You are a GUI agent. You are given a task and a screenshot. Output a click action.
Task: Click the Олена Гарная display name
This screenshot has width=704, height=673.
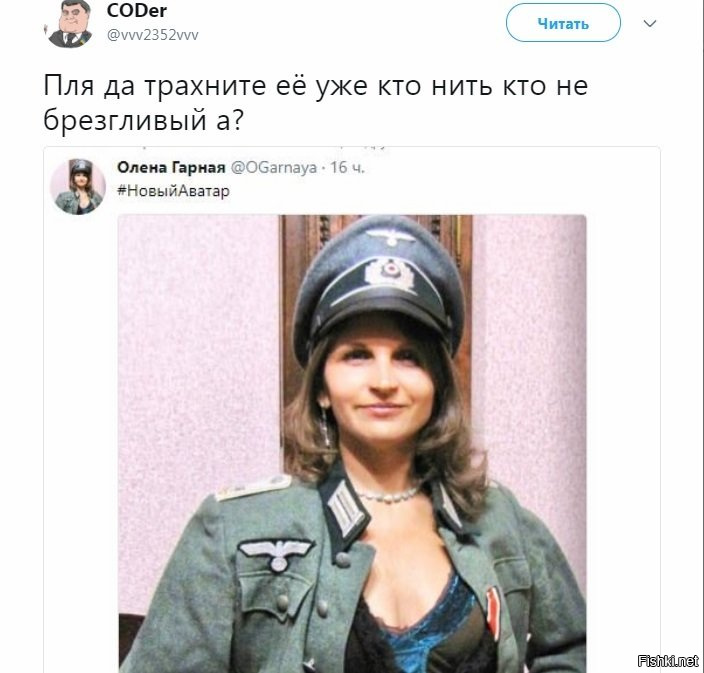[171, 167]
